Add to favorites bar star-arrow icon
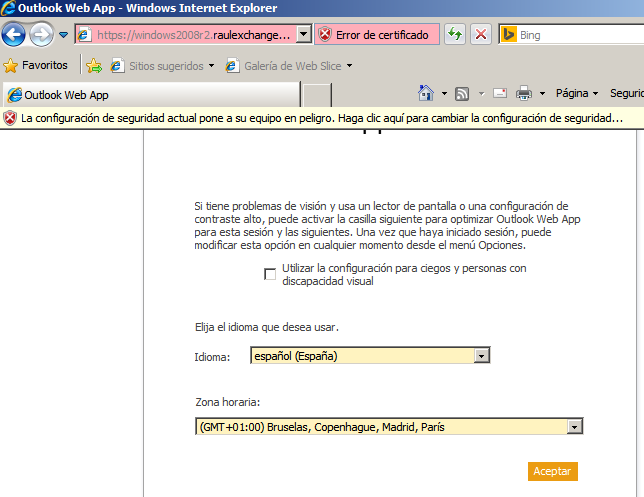The image size is (644, 497). coord(94,66)
